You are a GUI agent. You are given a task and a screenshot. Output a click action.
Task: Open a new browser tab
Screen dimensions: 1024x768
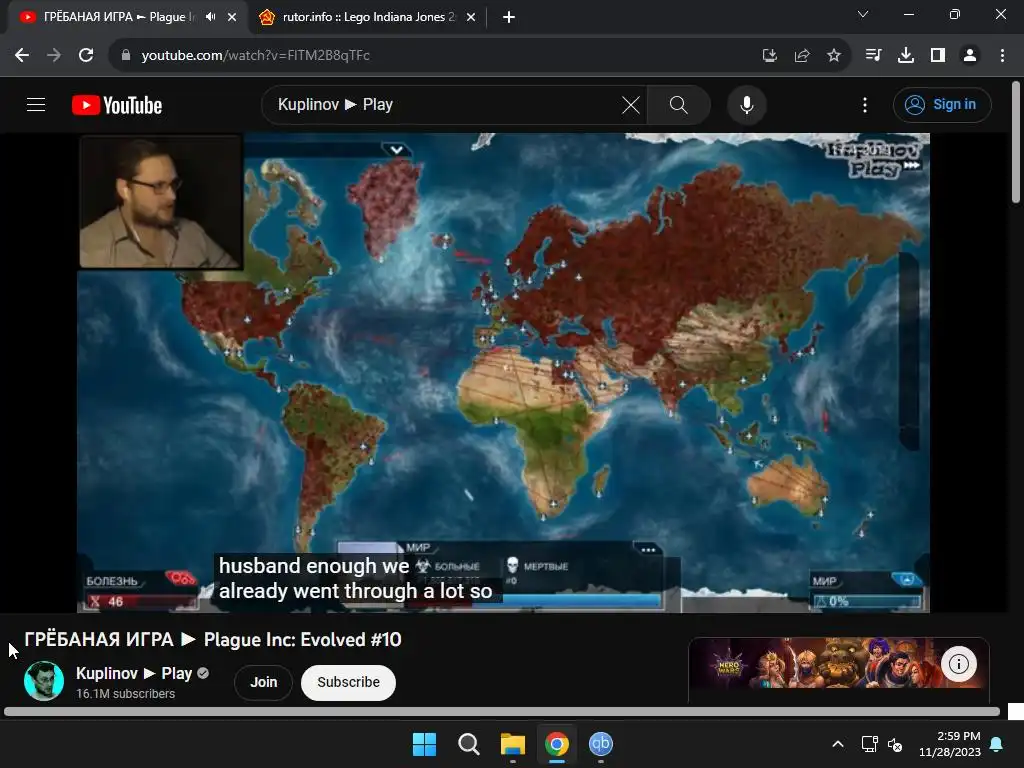509,17
